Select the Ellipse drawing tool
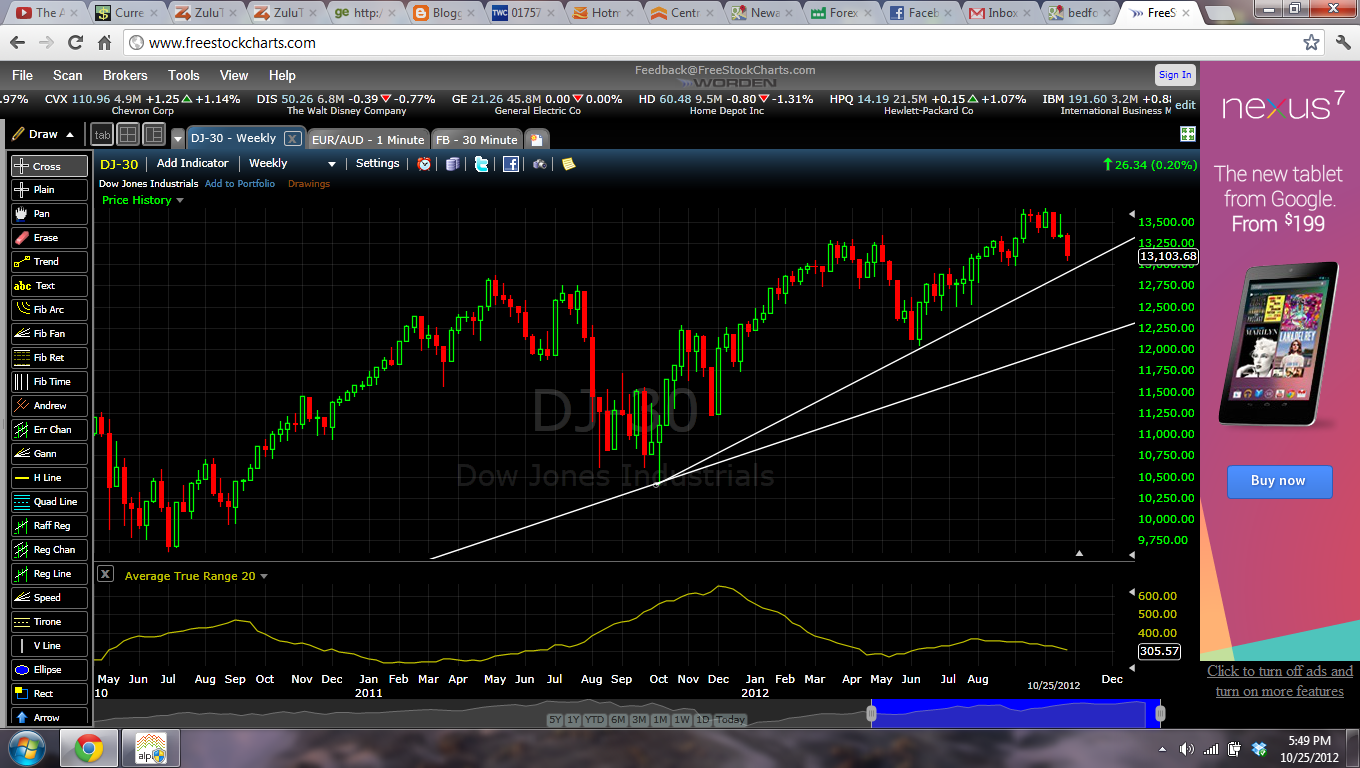 coord(49,670)
